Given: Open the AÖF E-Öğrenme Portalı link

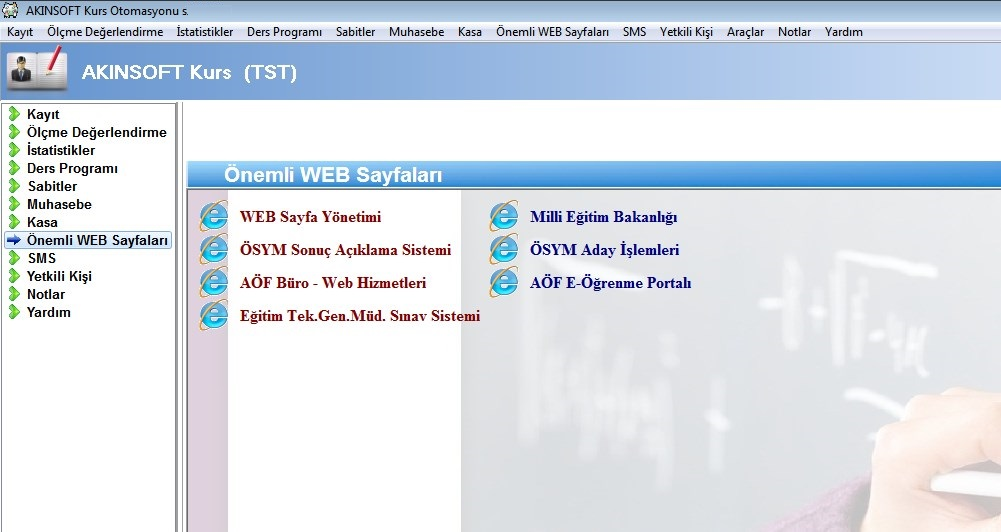Looking at the screenshot, I should pos(610,283).
